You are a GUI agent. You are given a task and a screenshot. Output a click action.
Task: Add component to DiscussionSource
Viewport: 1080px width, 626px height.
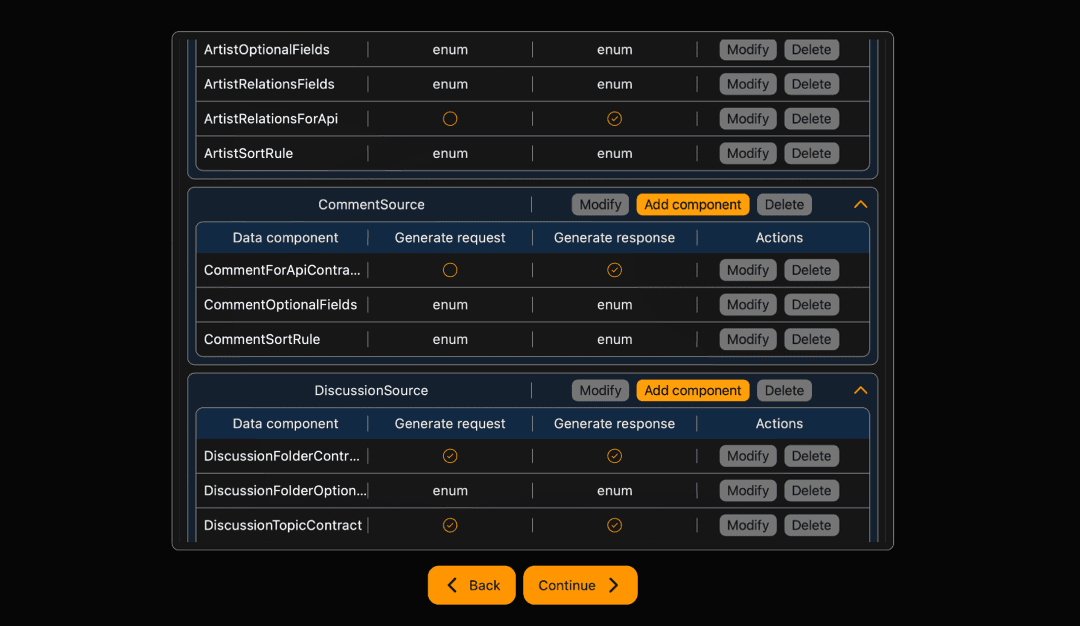tap(692, 390)
